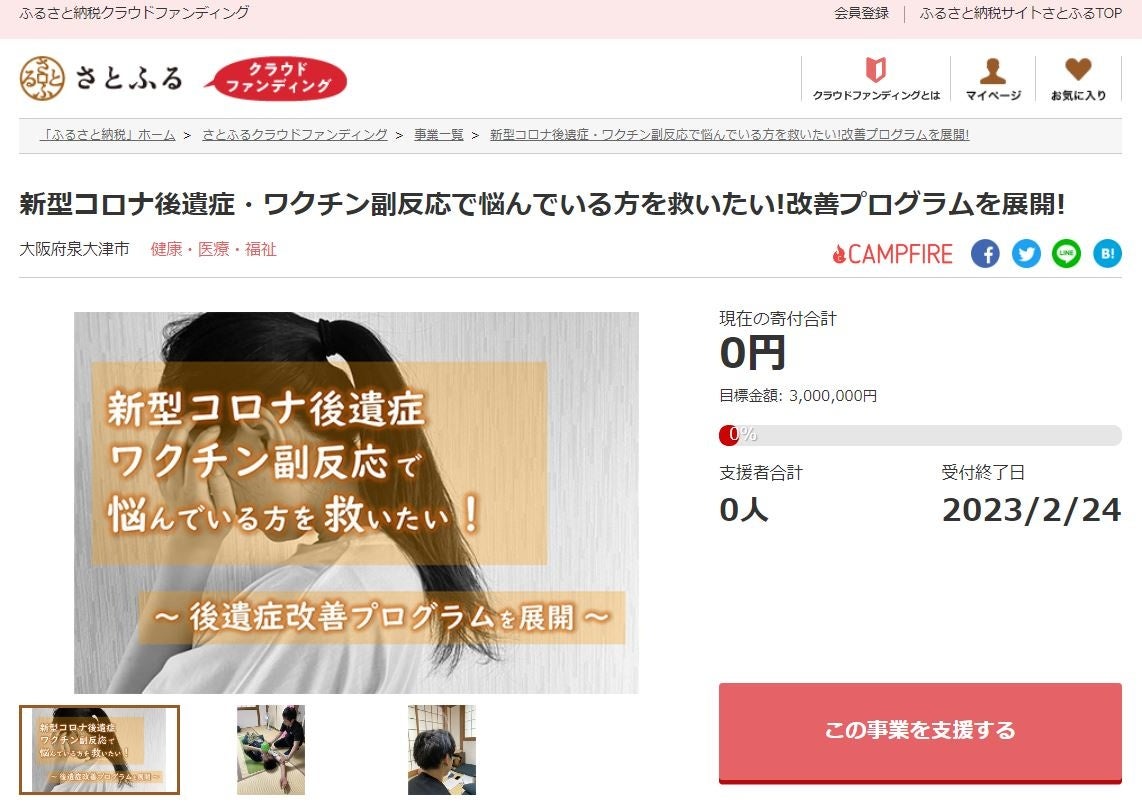This screenshot has height=806, width=1142.
Task: Click the さとふる logo icon
Action: tap(42, 78)
